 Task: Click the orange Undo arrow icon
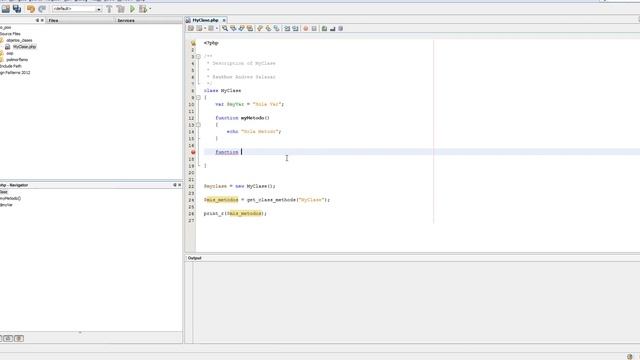pyautogui.click(x=31, y=9)
